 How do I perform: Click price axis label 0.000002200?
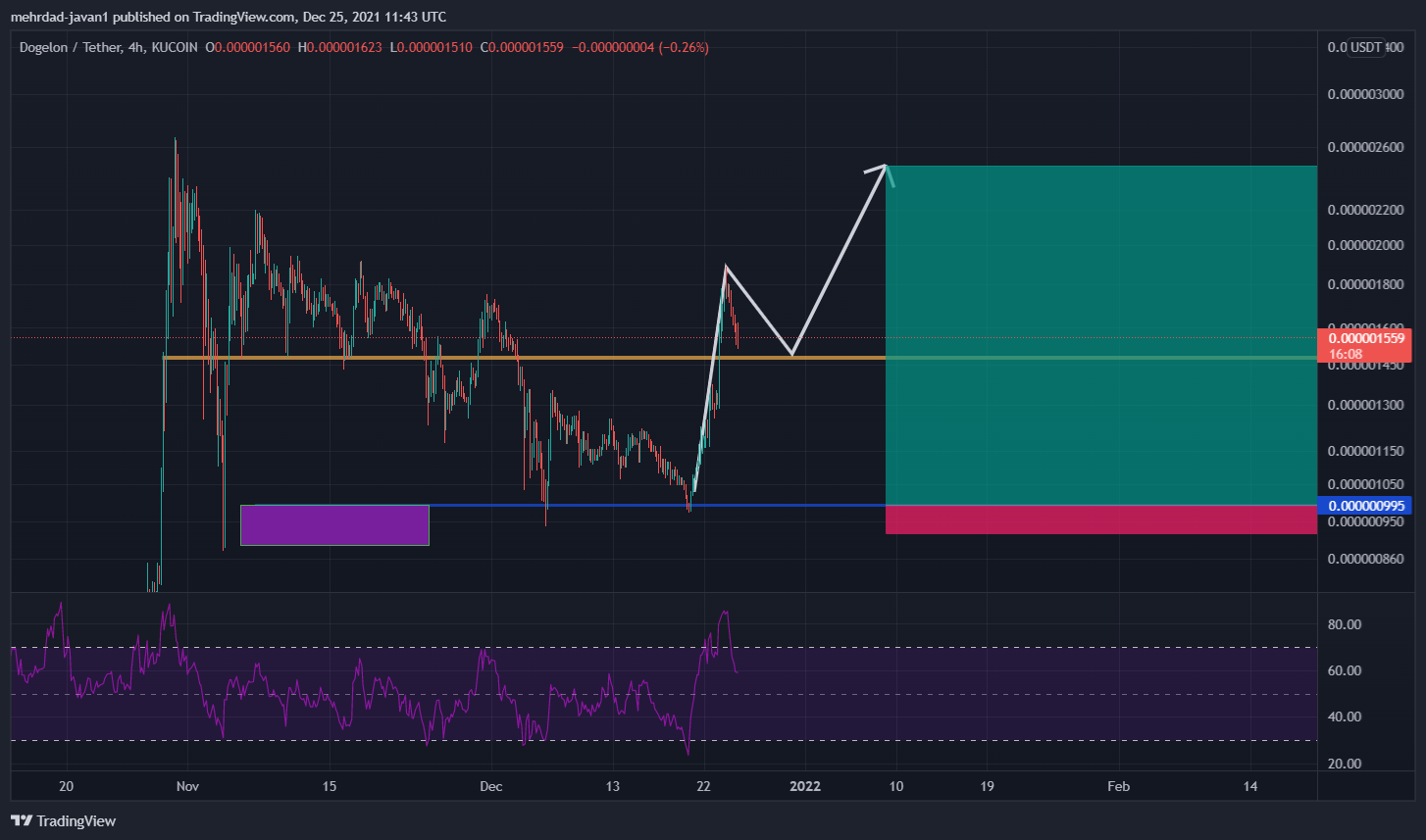(1366, 210)
